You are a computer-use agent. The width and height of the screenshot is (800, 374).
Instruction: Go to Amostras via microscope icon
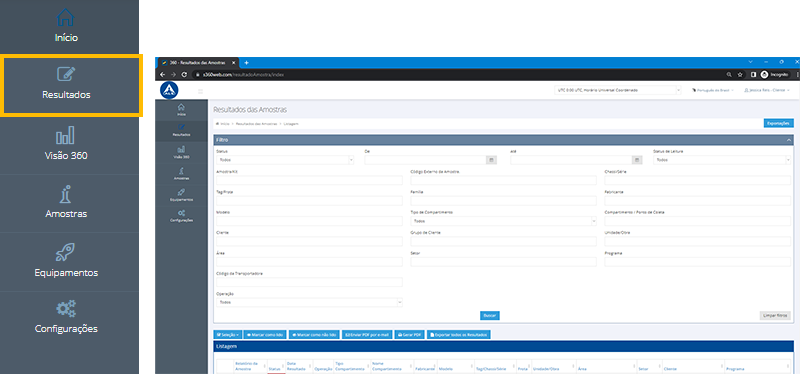click(66, 194)
